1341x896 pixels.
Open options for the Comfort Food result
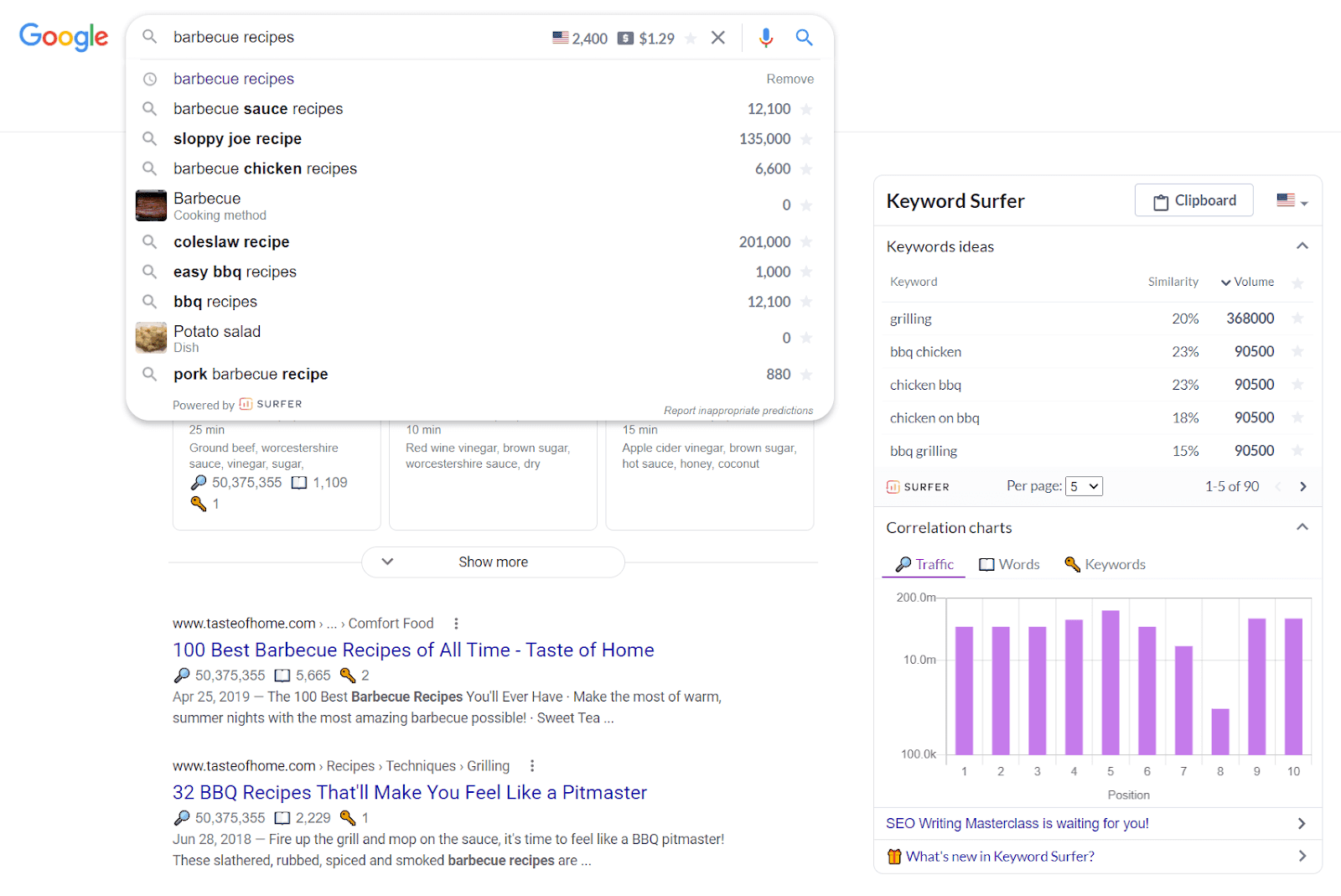(x=456, y=624)
